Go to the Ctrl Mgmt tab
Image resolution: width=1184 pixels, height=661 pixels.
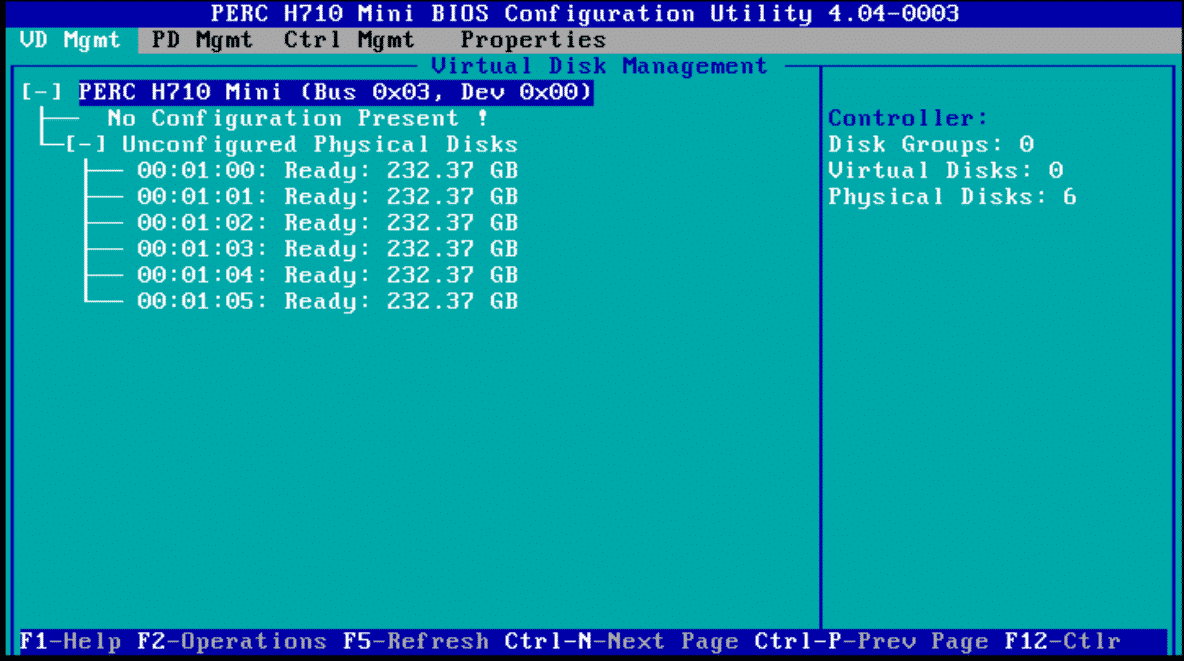click(348, 41)
